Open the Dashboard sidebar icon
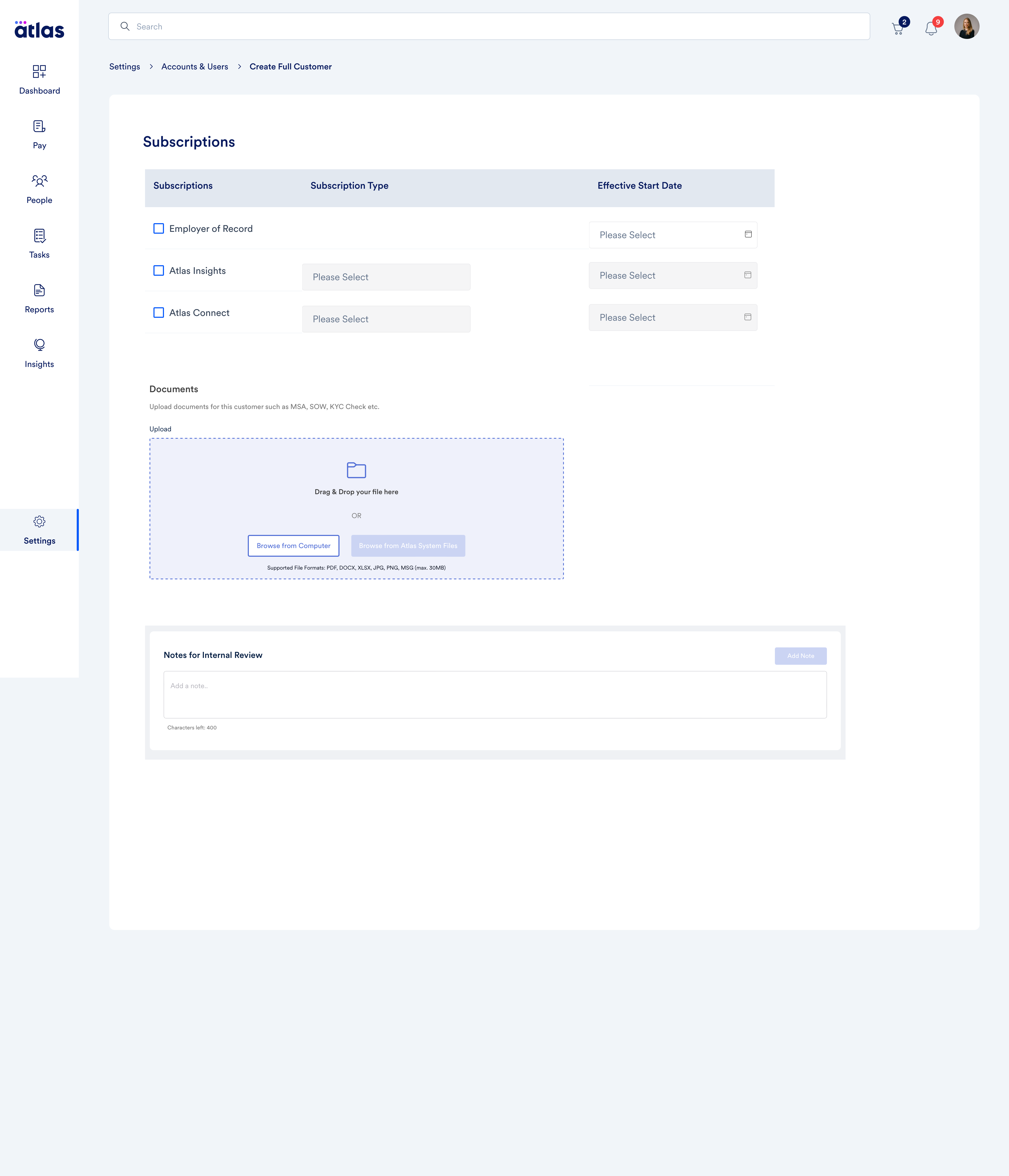 39,71
